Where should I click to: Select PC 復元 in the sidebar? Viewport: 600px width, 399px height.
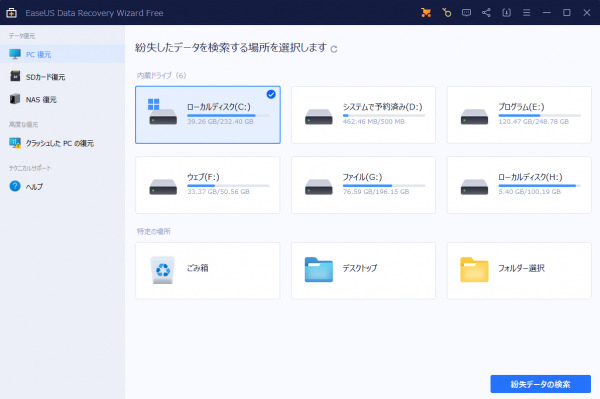point(62,54)
